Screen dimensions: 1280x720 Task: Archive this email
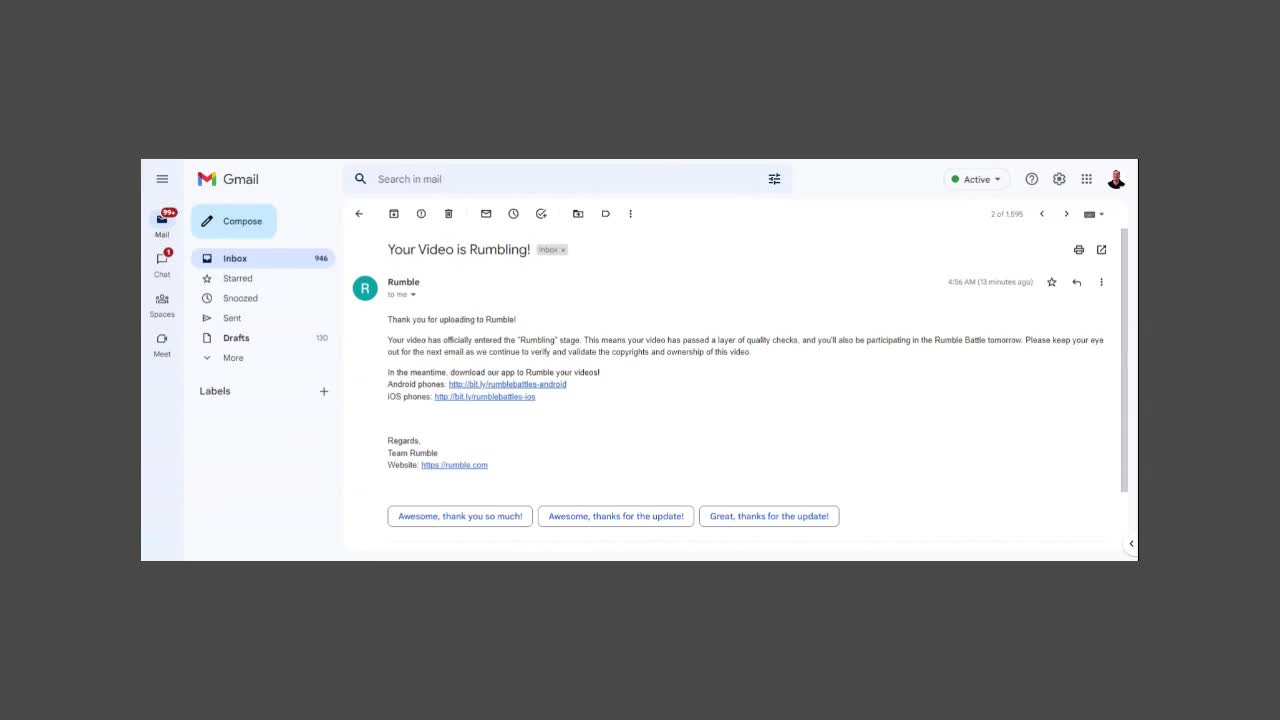pos(394,214)
